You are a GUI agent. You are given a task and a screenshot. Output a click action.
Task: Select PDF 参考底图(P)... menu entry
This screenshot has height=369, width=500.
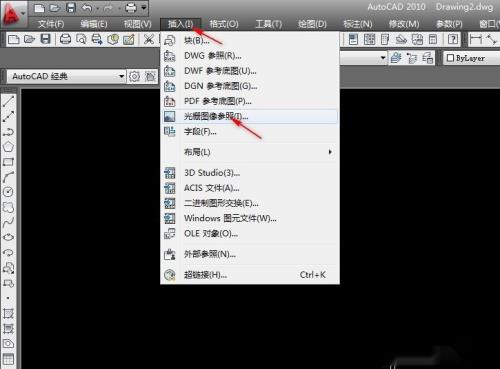point(250,101)
